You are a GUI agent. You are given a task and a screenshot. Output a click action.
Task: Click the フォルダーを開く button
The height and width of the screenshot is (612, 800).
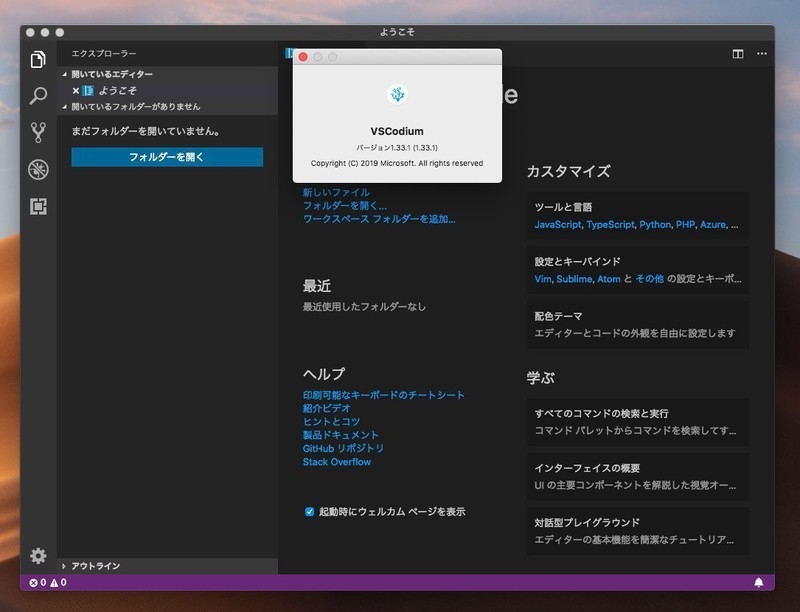(x=167, y=157)
